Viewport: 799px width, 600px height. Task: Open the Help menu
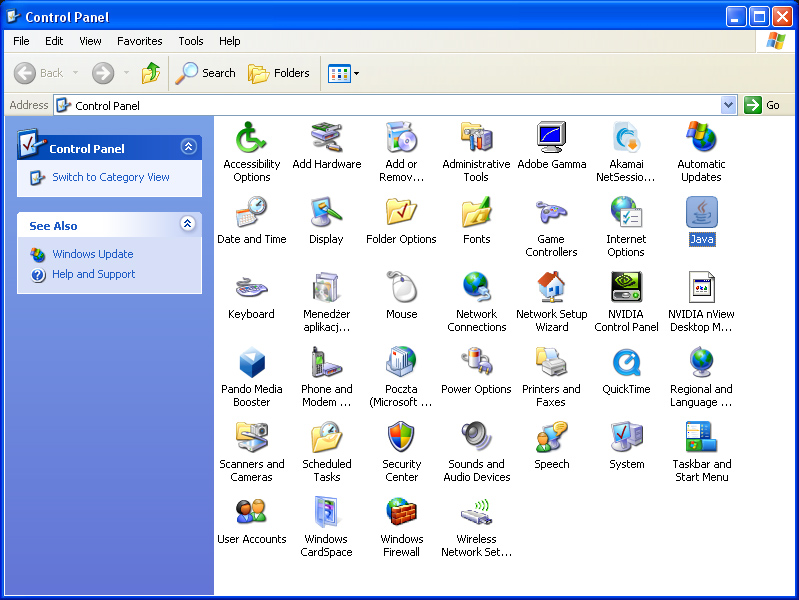tap(229, 41)
